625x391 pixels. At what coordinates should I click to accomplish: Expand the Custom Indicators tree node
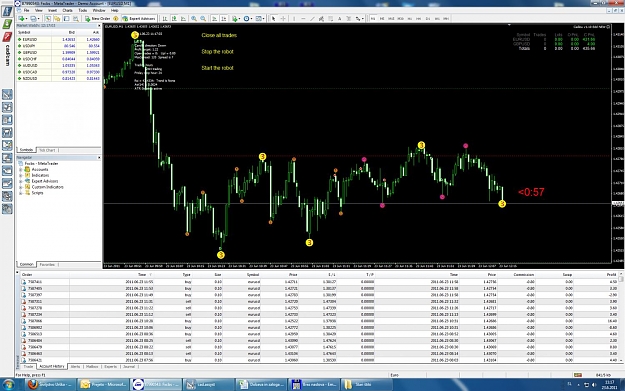[21, 187]
